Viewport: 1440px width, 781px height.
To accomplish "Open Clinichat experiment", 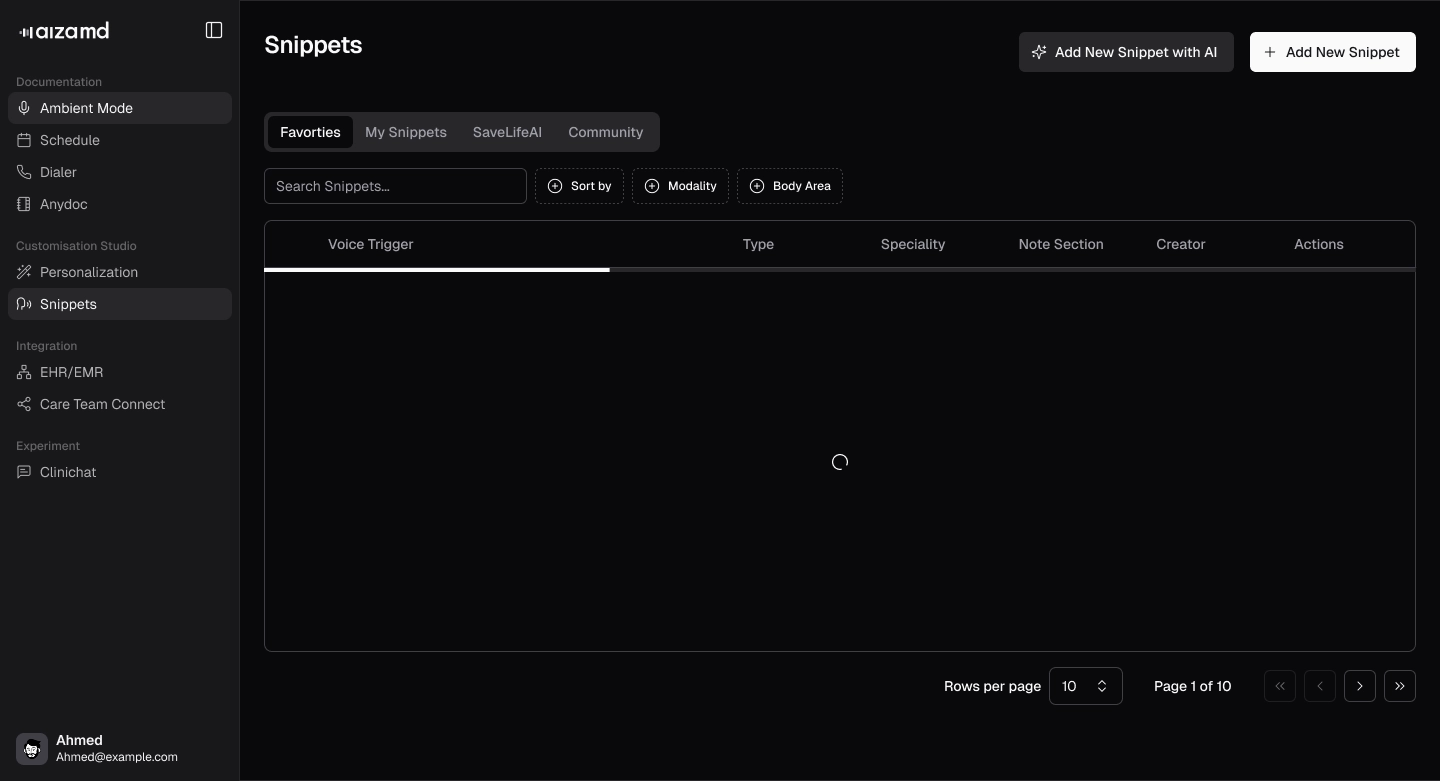I will 120,472.
